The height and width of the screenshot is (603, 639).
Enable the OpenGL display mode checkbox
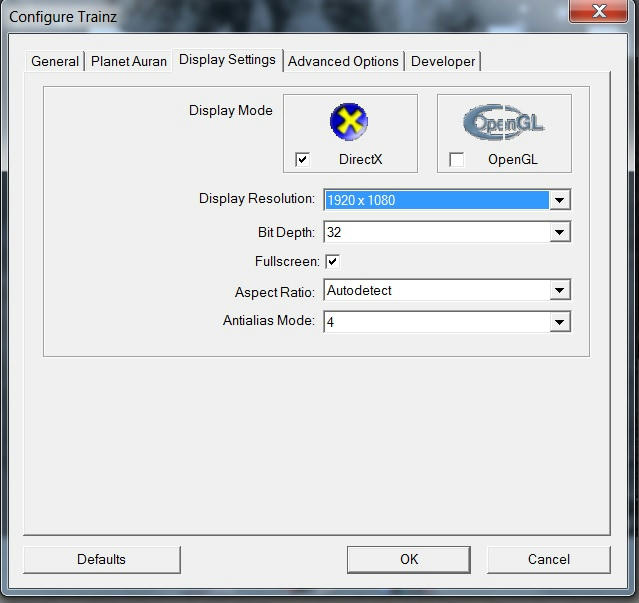(x=456, y=159)
